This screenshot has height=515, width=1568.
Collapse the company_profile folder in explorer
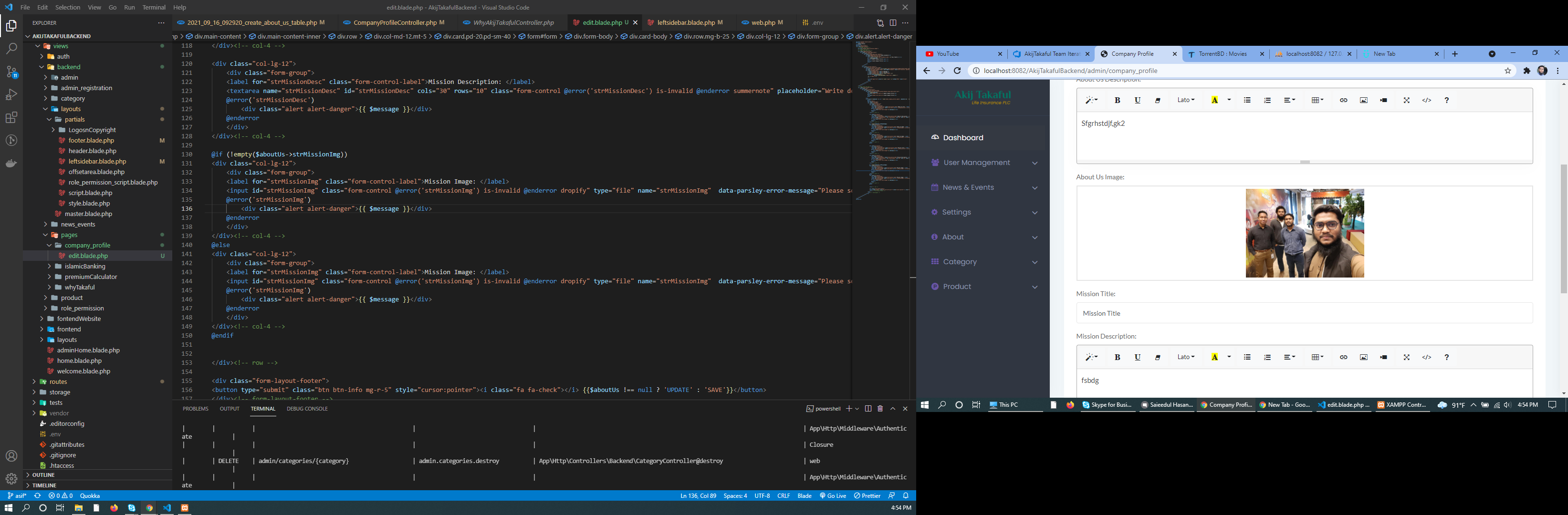(x=87, y=246)
